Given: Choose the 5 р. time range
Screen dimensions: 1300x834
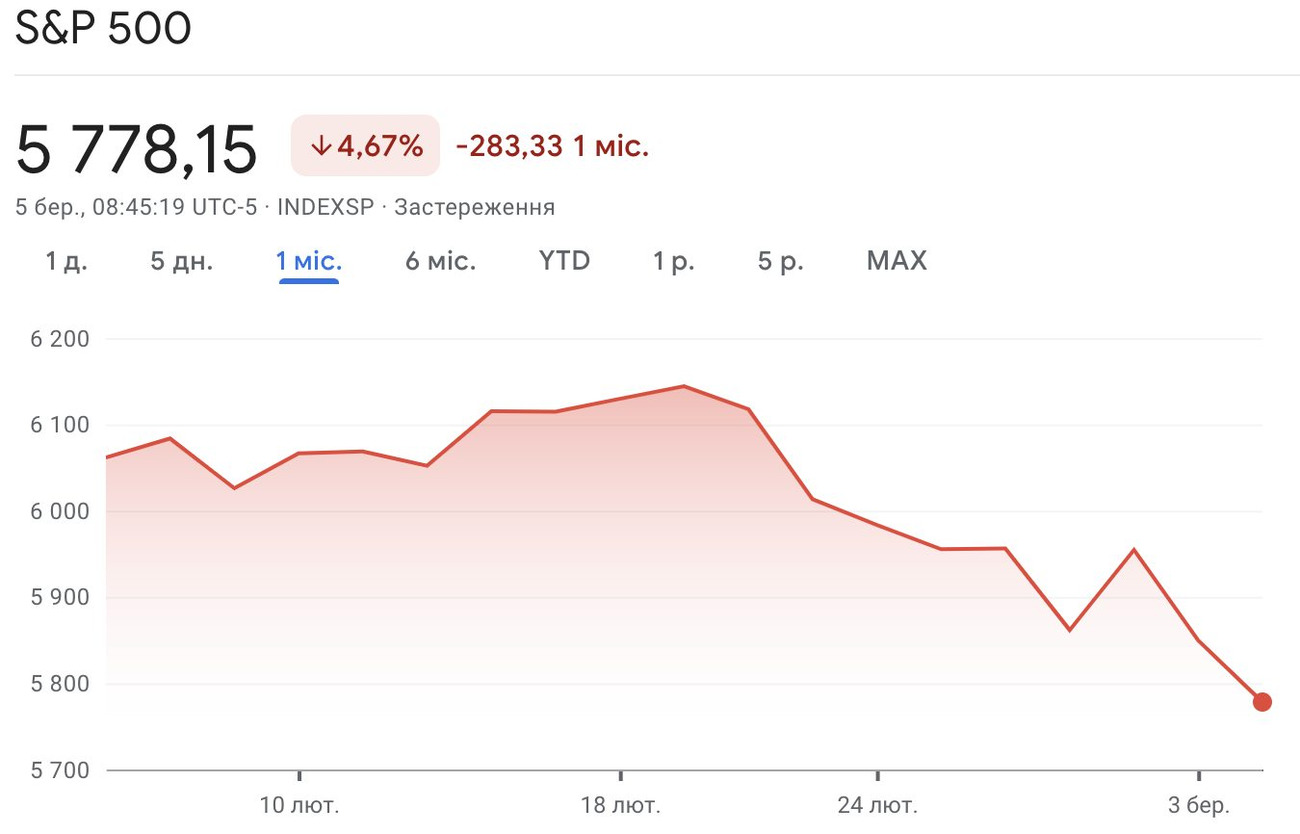Looking at the screenshot, I should coord(780,262).
